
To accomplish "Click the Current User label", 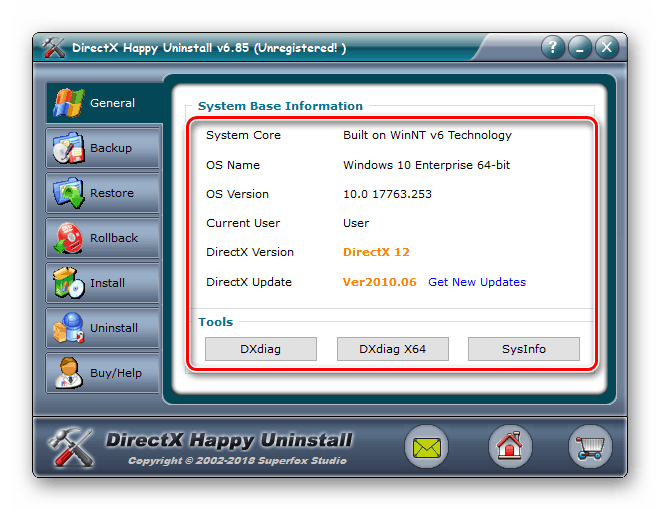I will click(243, 223).
